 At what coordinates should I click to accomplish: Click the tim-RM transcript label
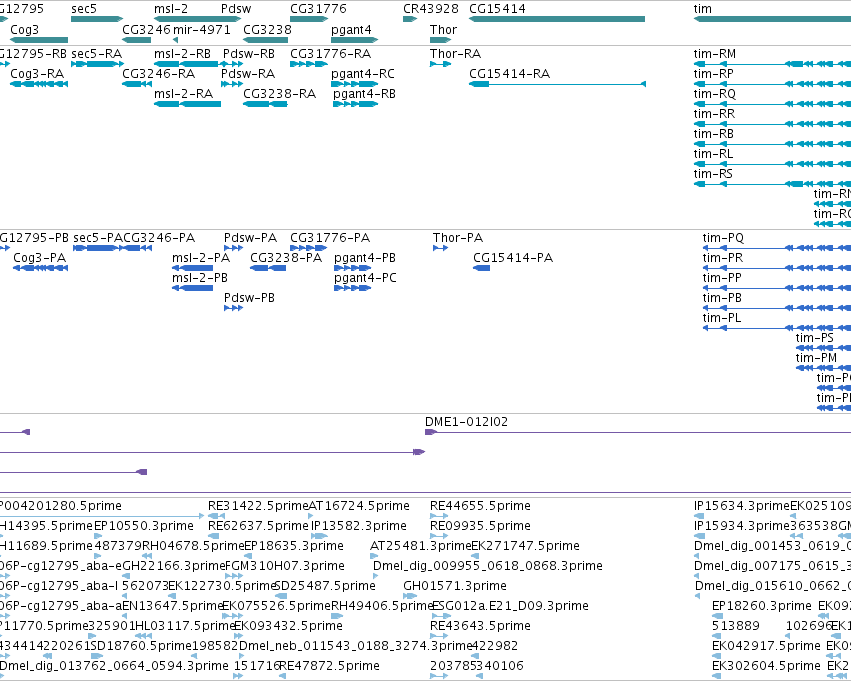[715, 54]
